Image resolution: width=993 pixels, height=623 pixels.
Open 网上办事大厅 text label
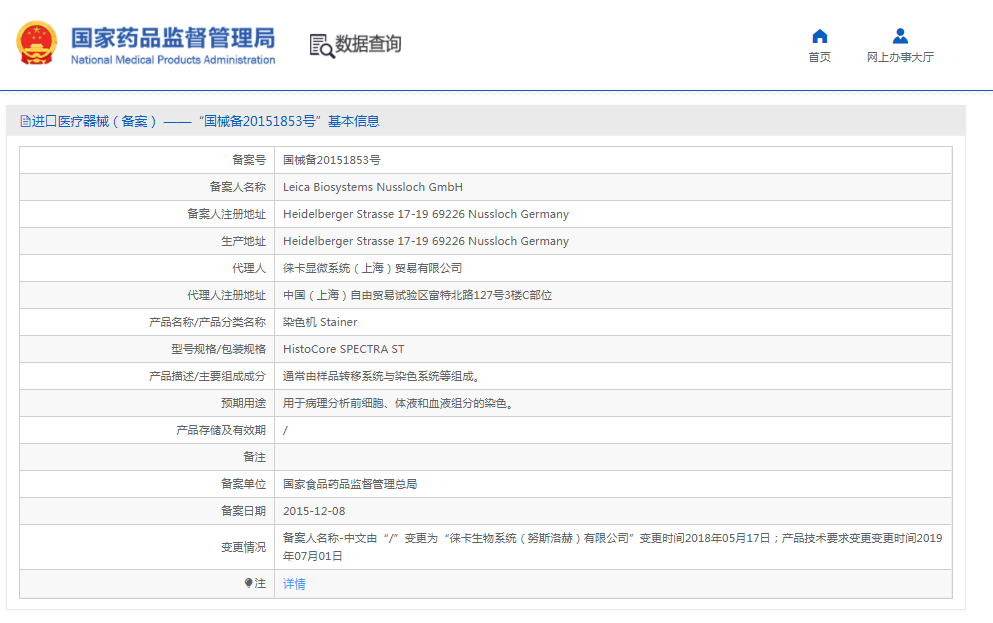pos(900,57)
